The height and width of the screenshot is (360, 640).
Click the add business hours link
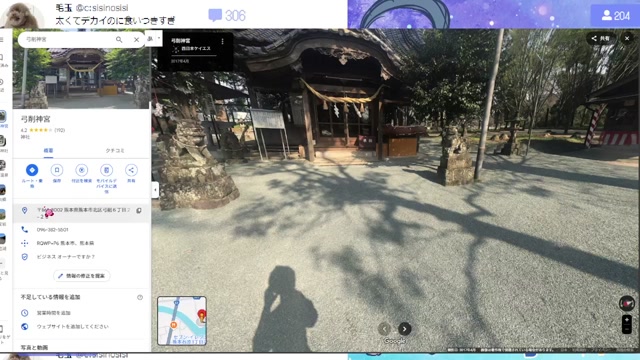pos(53,313)
